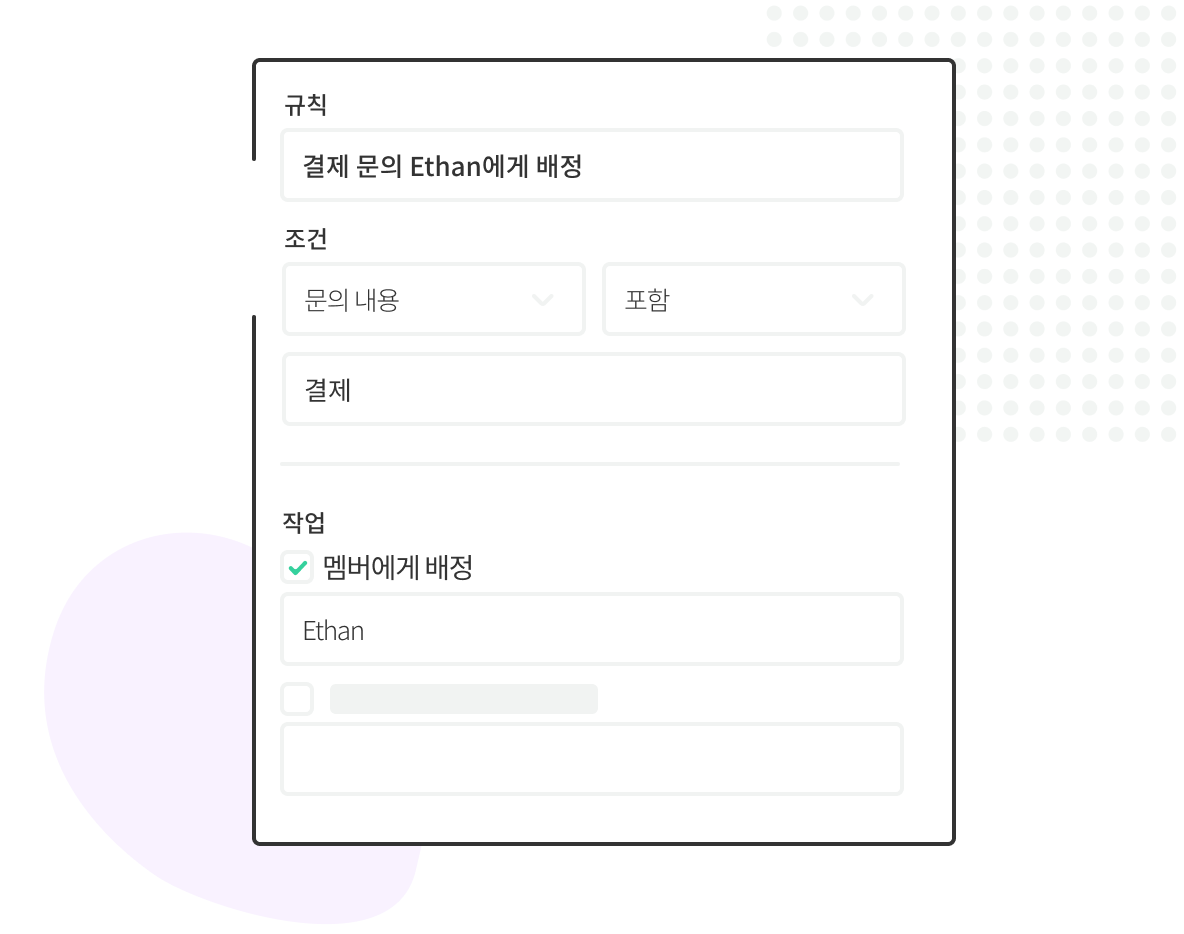
Task: Click the chevron in 문의 내용 dropdown
Action: click(x=543, y=300)
